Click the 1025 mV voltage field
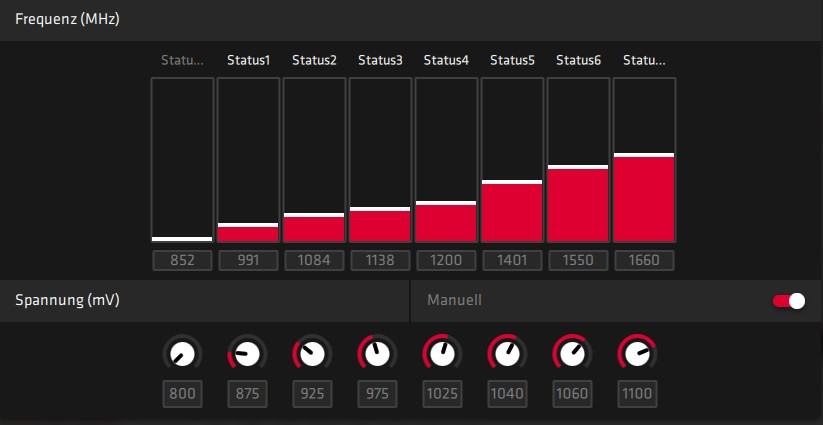Image resolution: width=823 pixels, height=425 pixels. point(442,394)
